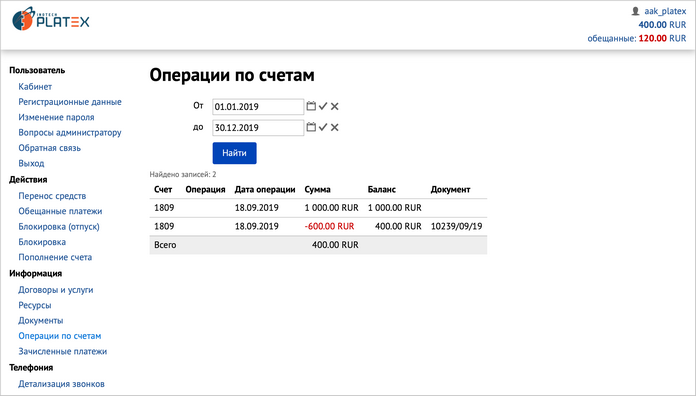The height and width of the screenshot is (396, 696).
Task: Click the Информация section heading
Action: point(36,273)
